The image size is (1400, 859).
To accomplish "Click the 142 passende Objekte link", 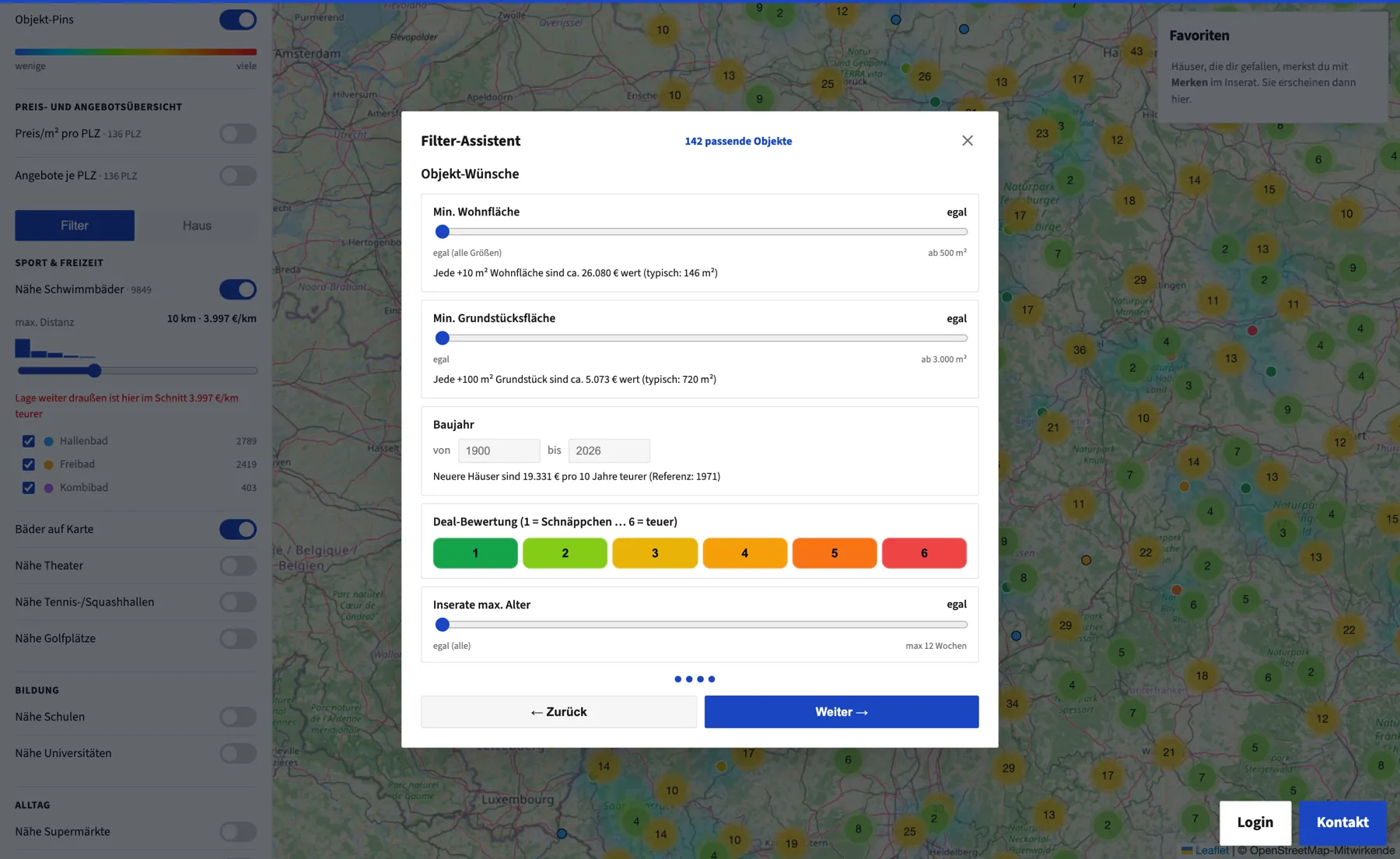I will pos(738,141).
